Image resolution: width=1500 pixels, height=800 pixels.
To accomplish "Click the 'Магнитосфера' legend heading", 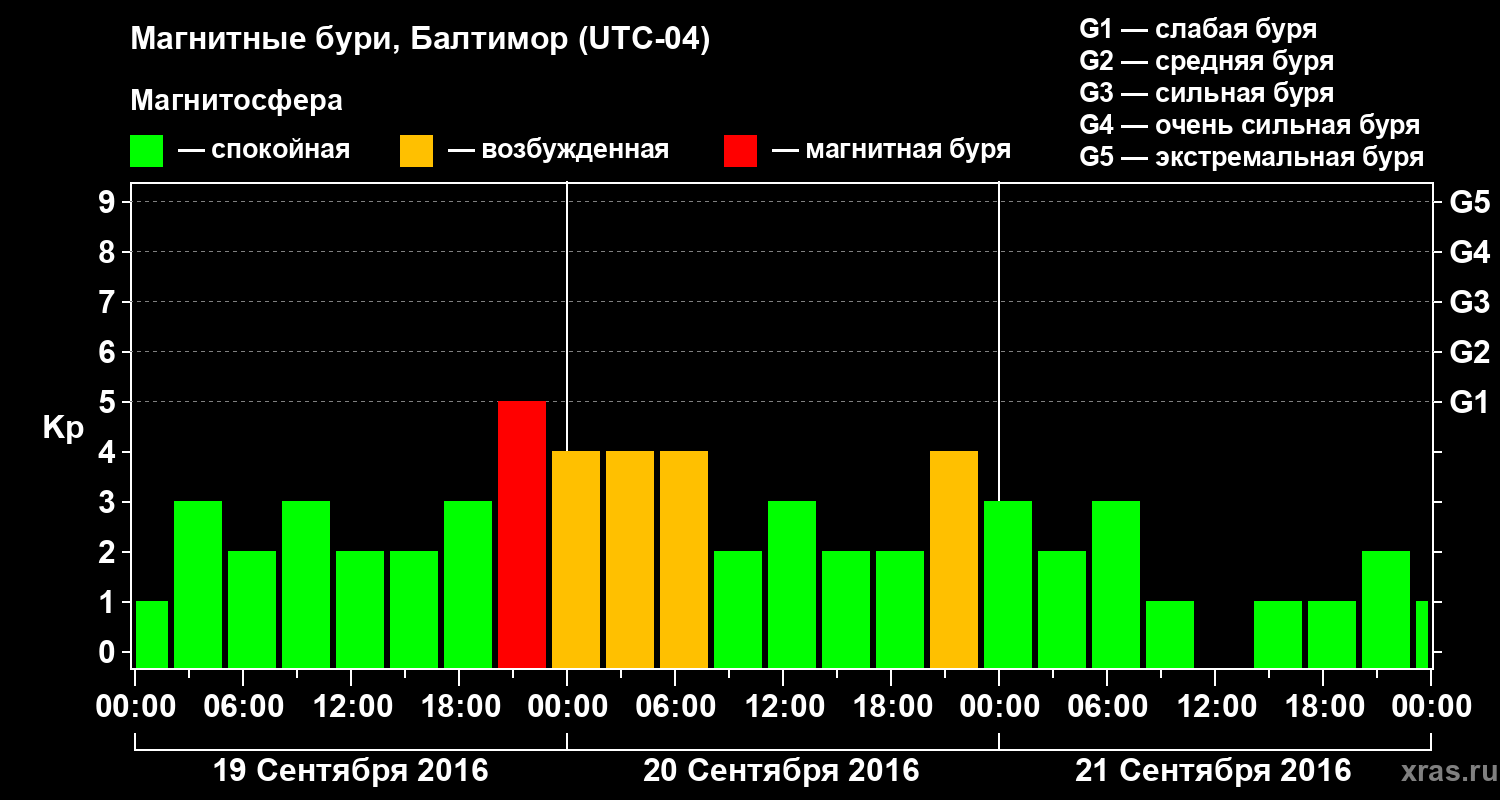I will (236, 101).
